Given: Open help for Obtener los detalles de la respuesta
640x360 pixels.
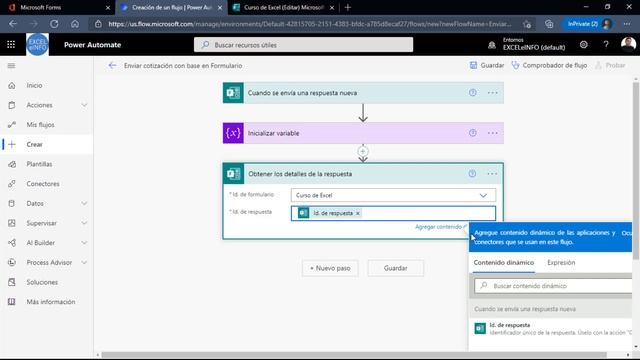Looking at the screenshot, I should pos(472,174).
